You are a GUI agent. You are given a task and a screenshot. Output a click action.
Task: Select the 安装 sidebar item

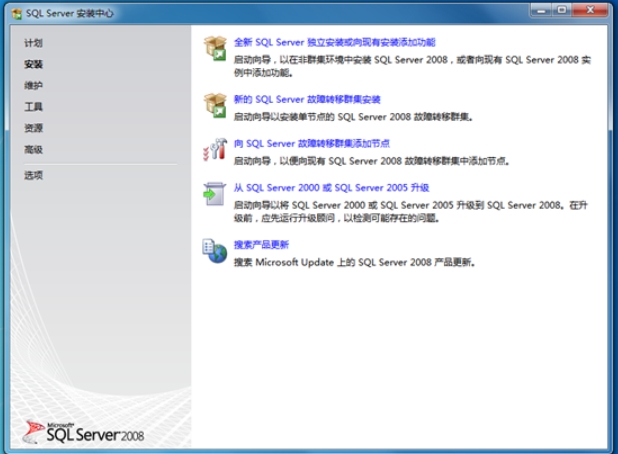tap(33, 64)
